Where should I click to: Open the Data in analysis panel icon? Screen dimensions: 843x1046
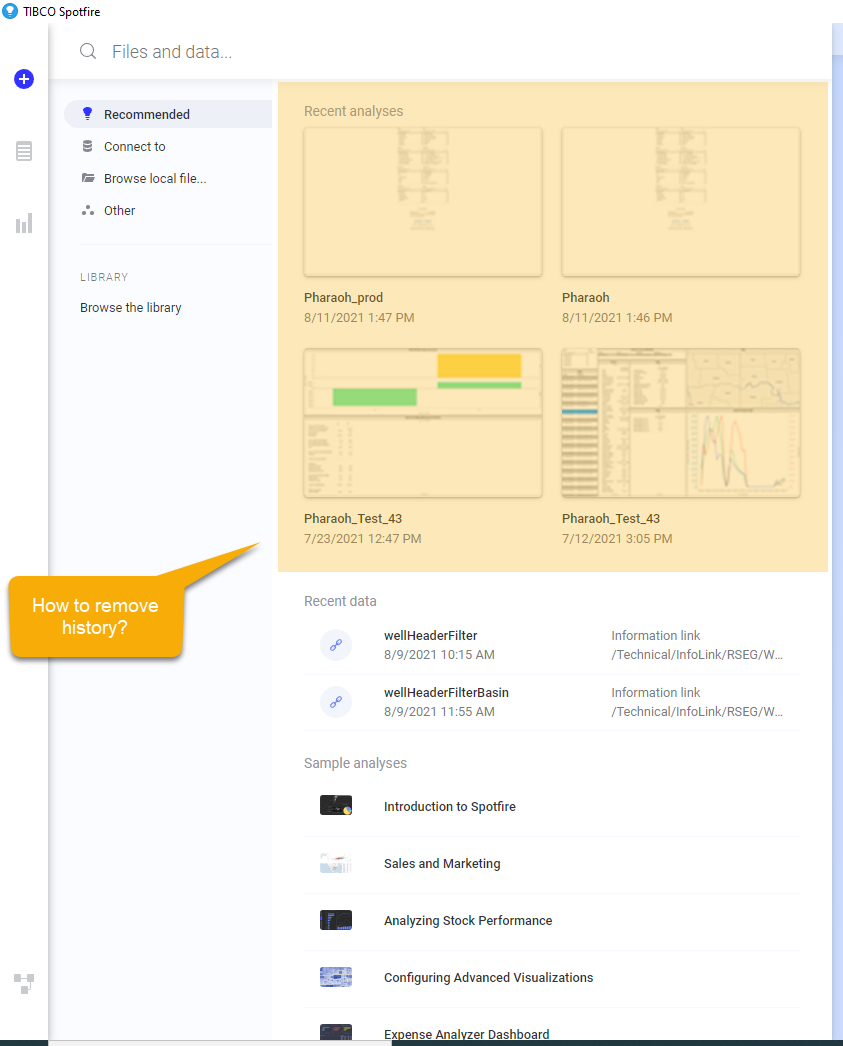[x=24, y=151]
